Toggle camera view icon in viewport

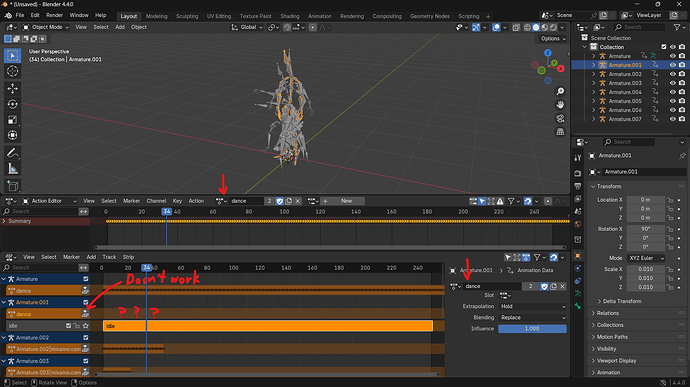tap(560, 118)
